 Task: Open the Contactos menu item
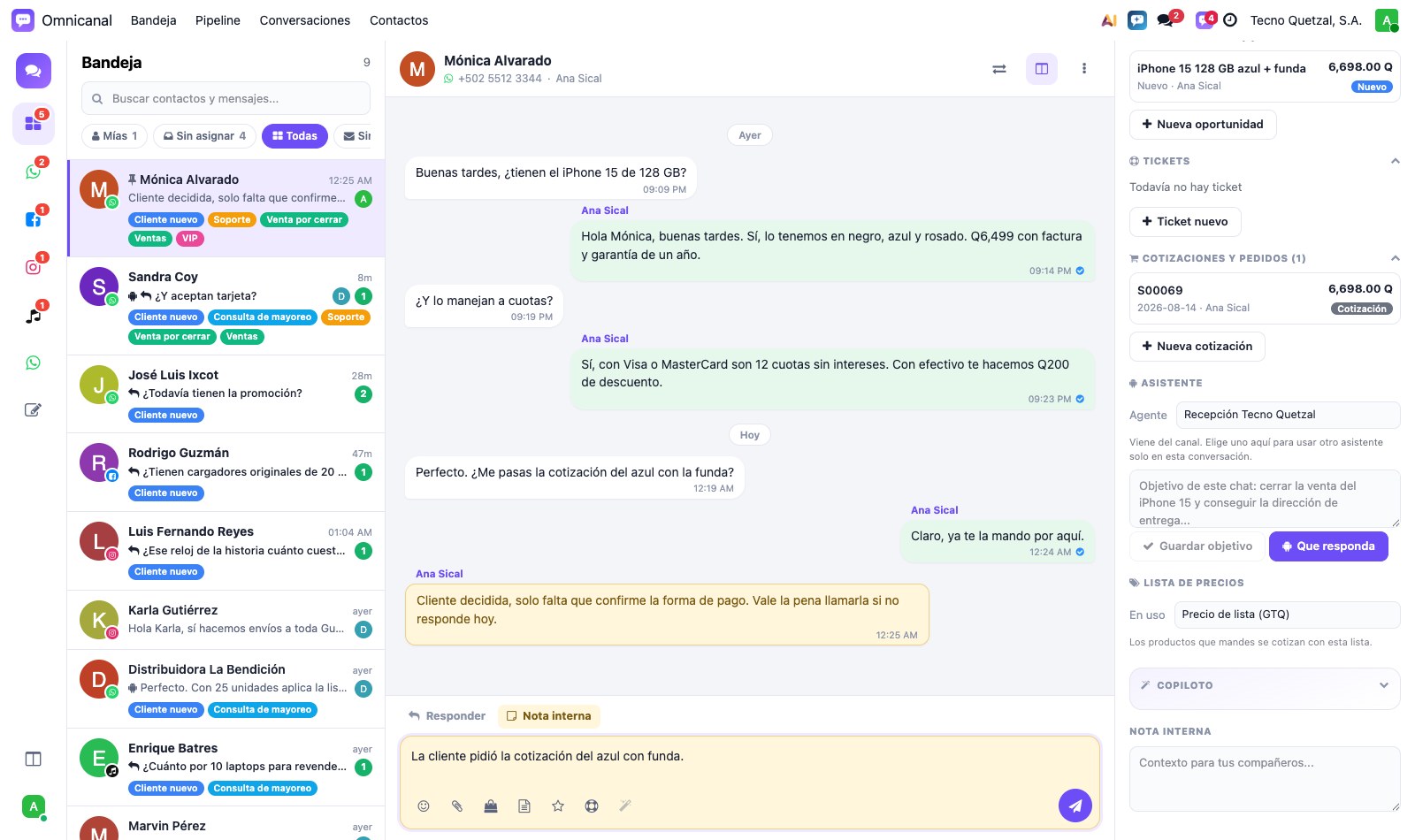(x=399, y=20)
